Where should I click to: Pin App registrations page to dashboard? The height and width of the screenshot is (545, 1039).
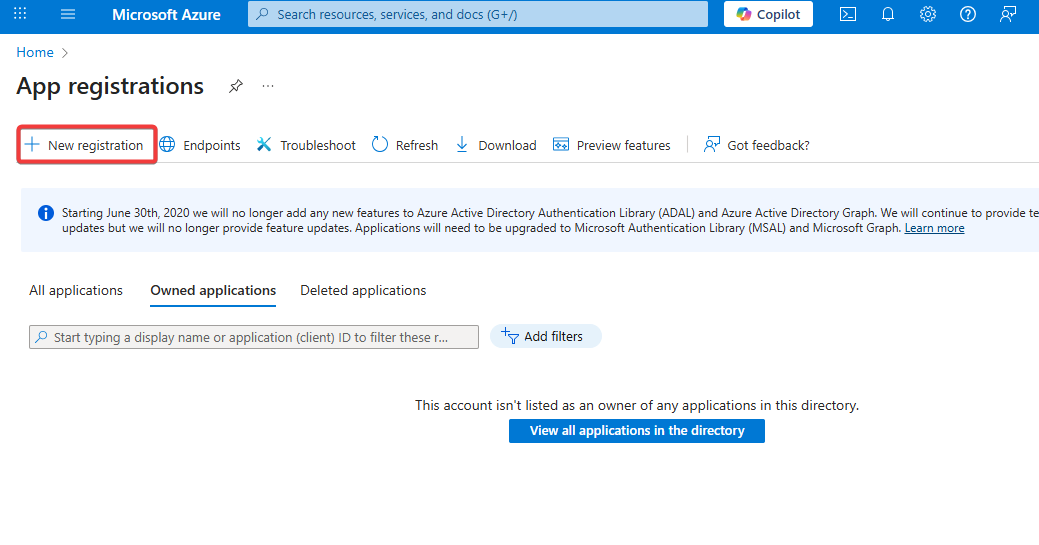point(235,86)
